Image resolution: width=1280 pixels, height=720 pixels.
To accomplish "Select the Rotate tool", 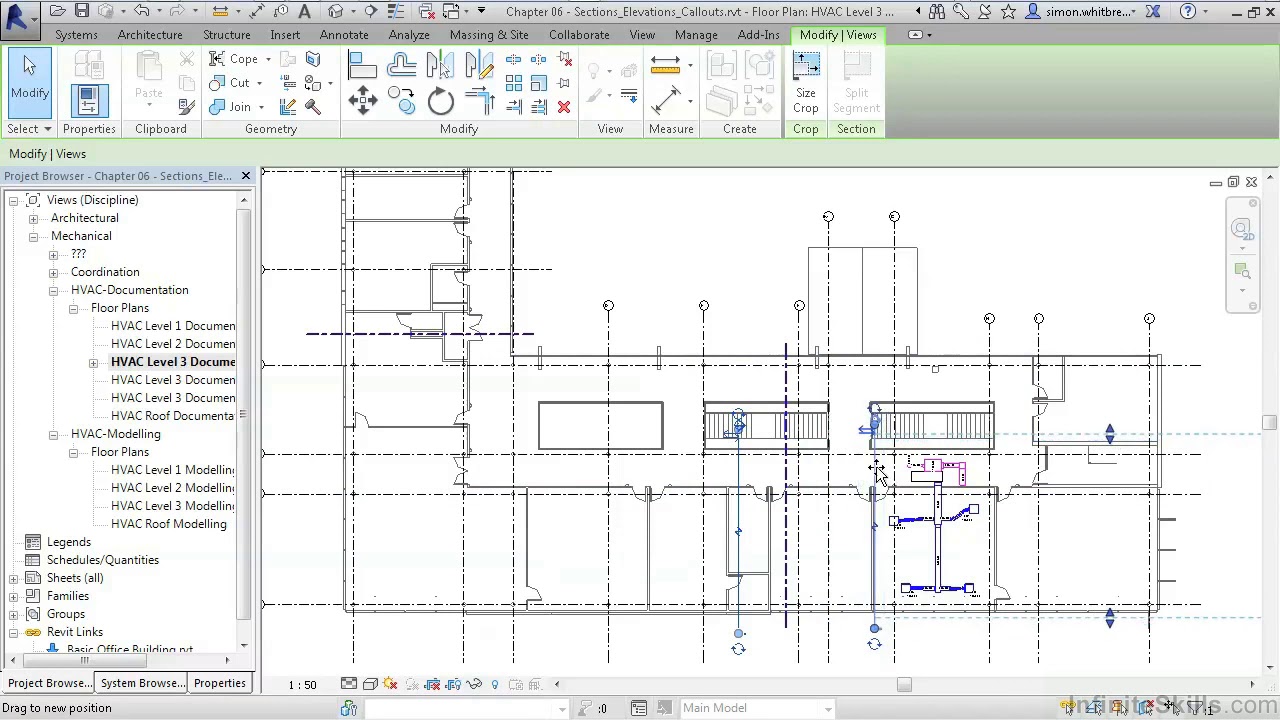I will tap(440, 101).
